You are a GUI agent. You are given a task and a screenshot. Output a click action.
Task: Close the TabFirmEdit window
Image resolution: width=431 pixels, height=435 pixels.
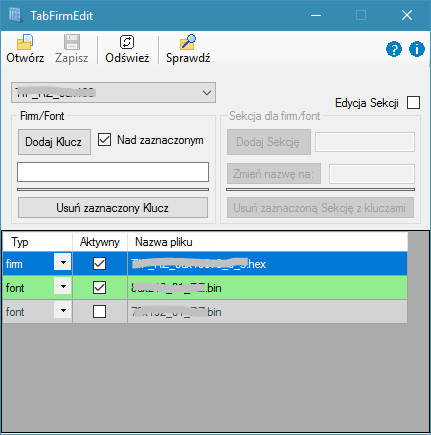point(407,15)
